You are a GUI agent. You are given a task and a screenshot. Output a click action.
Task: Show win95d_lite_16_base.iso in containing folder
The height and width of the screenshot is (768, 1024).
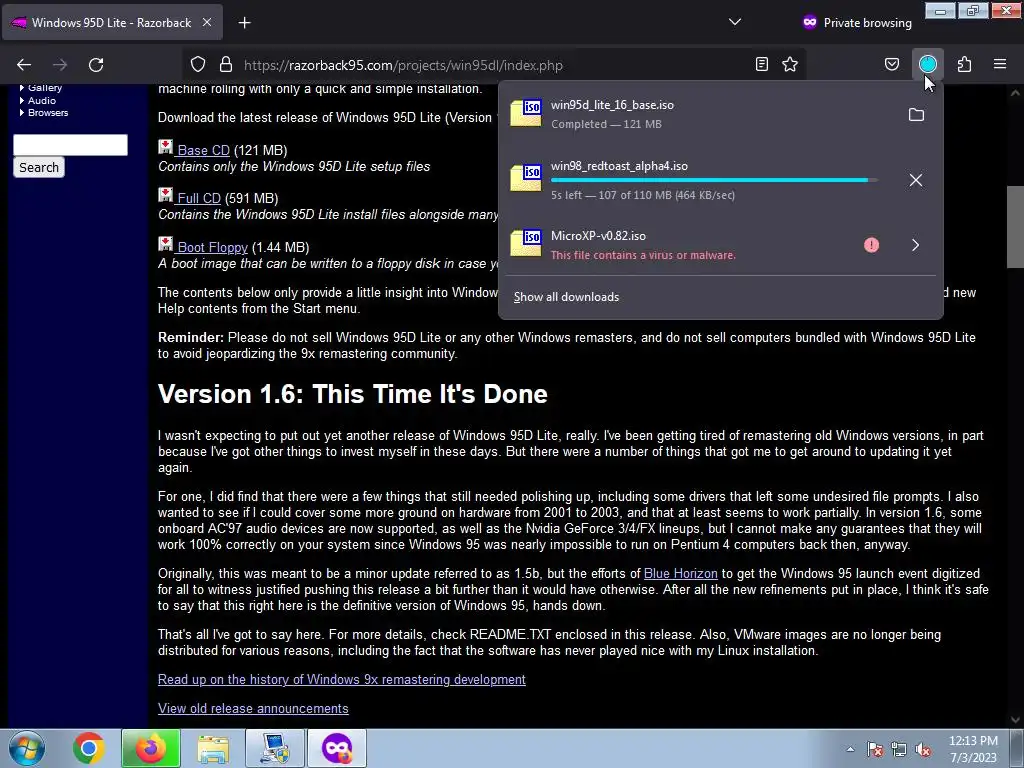(x=916, y=115)
